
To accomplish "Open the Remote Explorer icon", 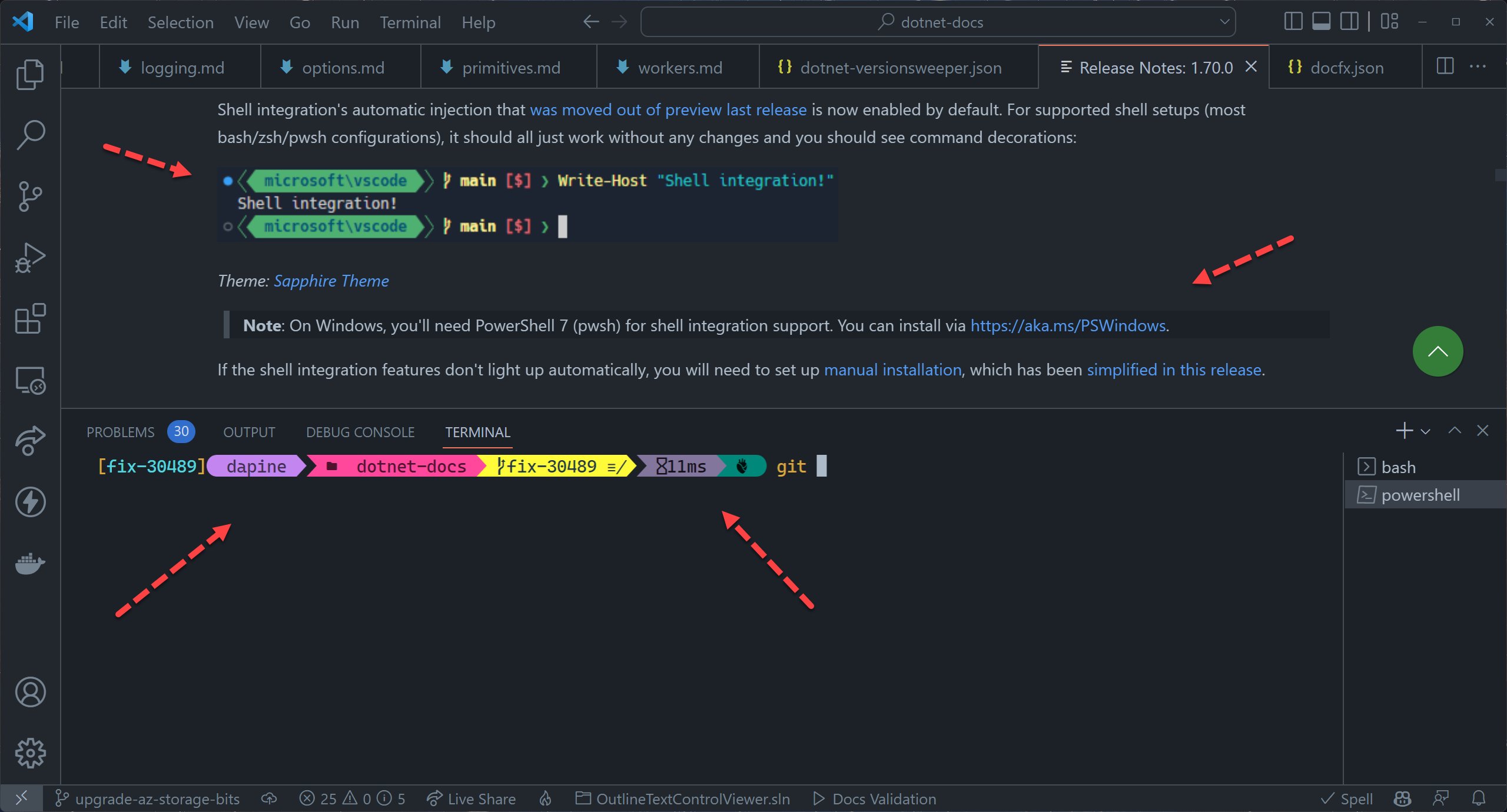I will click(x=30, y=380).
